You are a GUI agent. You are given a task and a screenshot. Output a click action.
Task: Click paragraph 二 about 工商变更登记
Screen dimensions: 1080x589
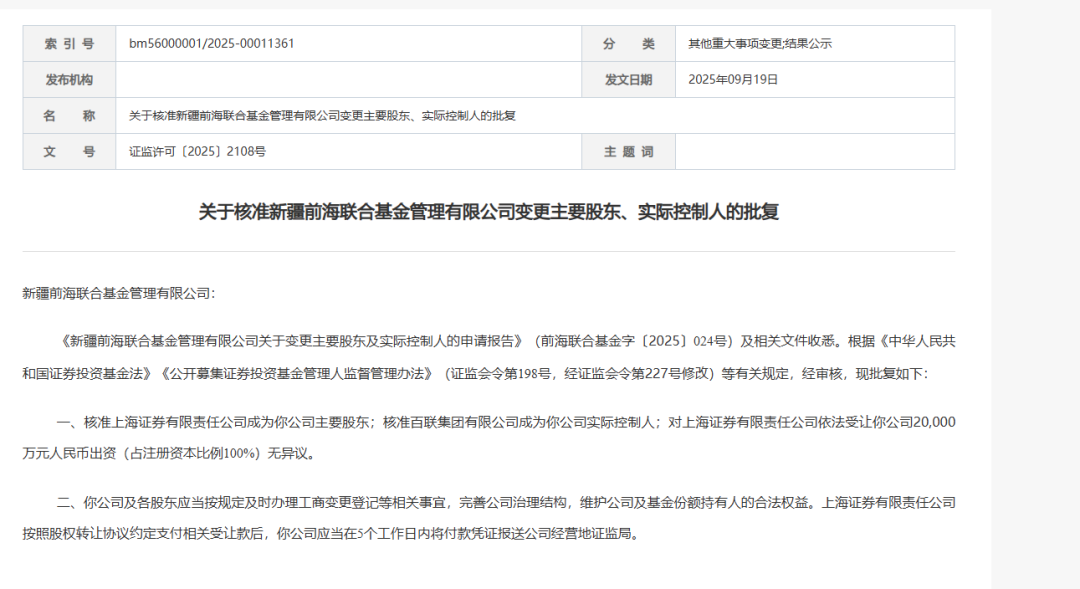488,518
